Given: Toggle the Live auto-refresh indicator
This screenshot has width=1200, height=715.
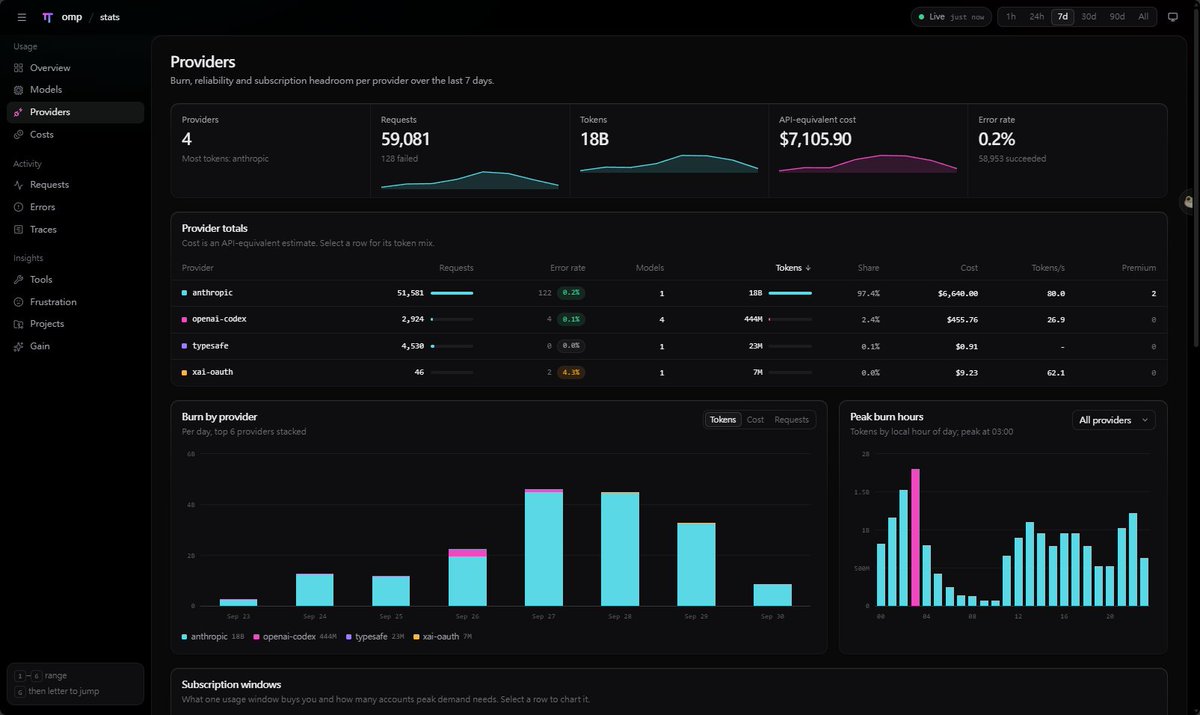Looking at the screenshot, I should 951,17.
